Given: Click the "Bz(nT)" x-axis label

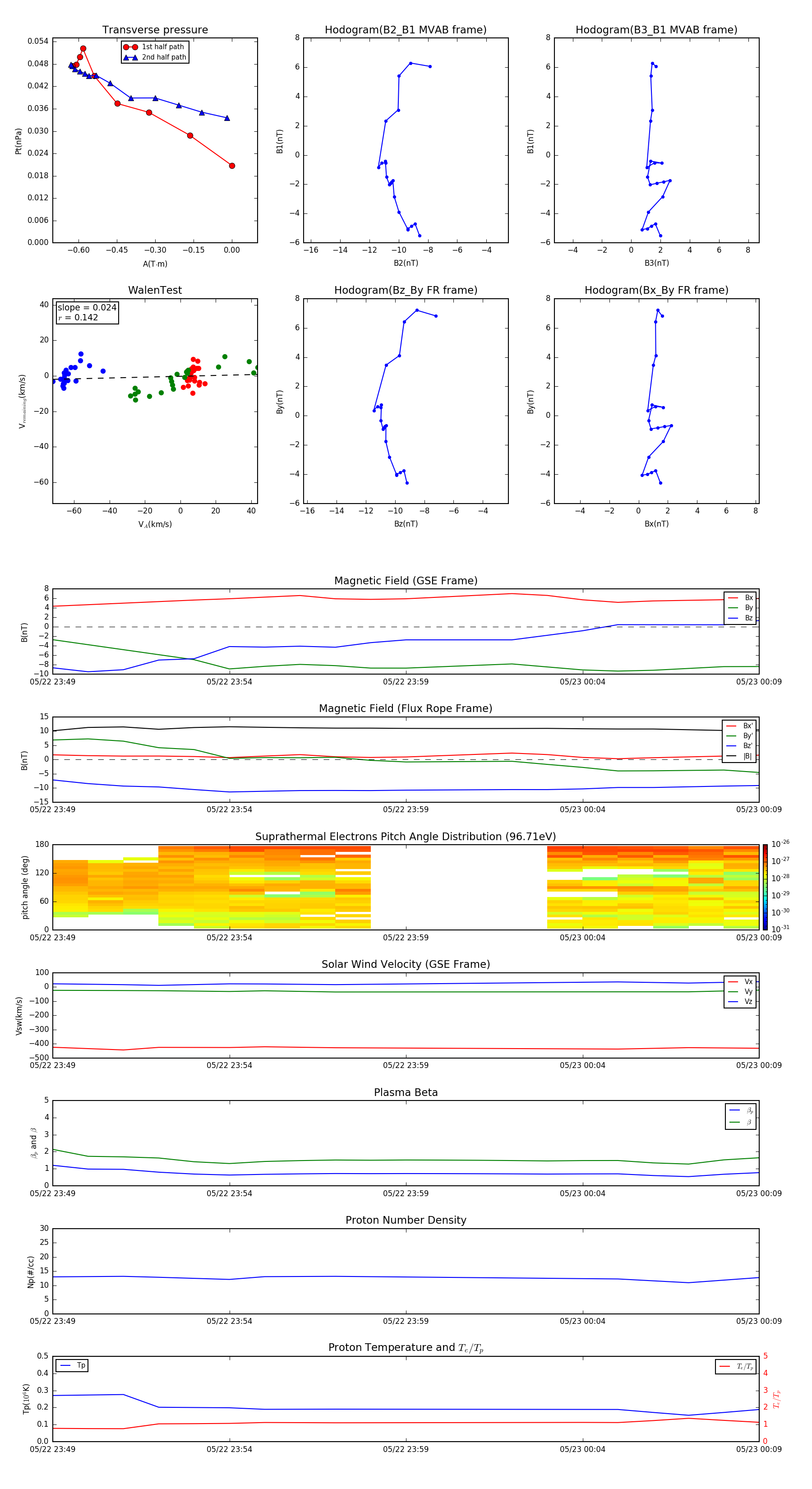Looking at the screenshot, I should pyautogui.click(x=406, y=524).
